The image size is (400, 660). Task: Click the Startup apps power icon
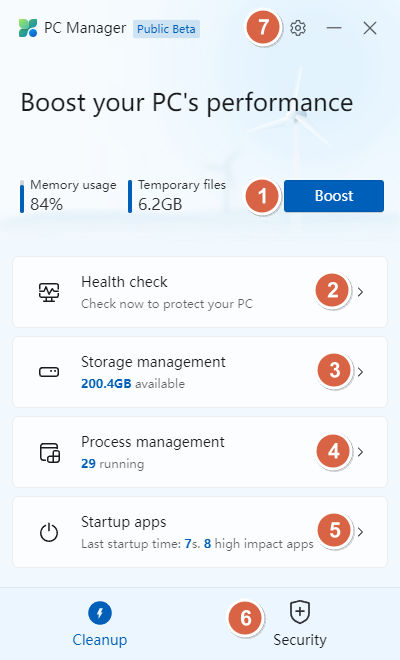[49, 532]
